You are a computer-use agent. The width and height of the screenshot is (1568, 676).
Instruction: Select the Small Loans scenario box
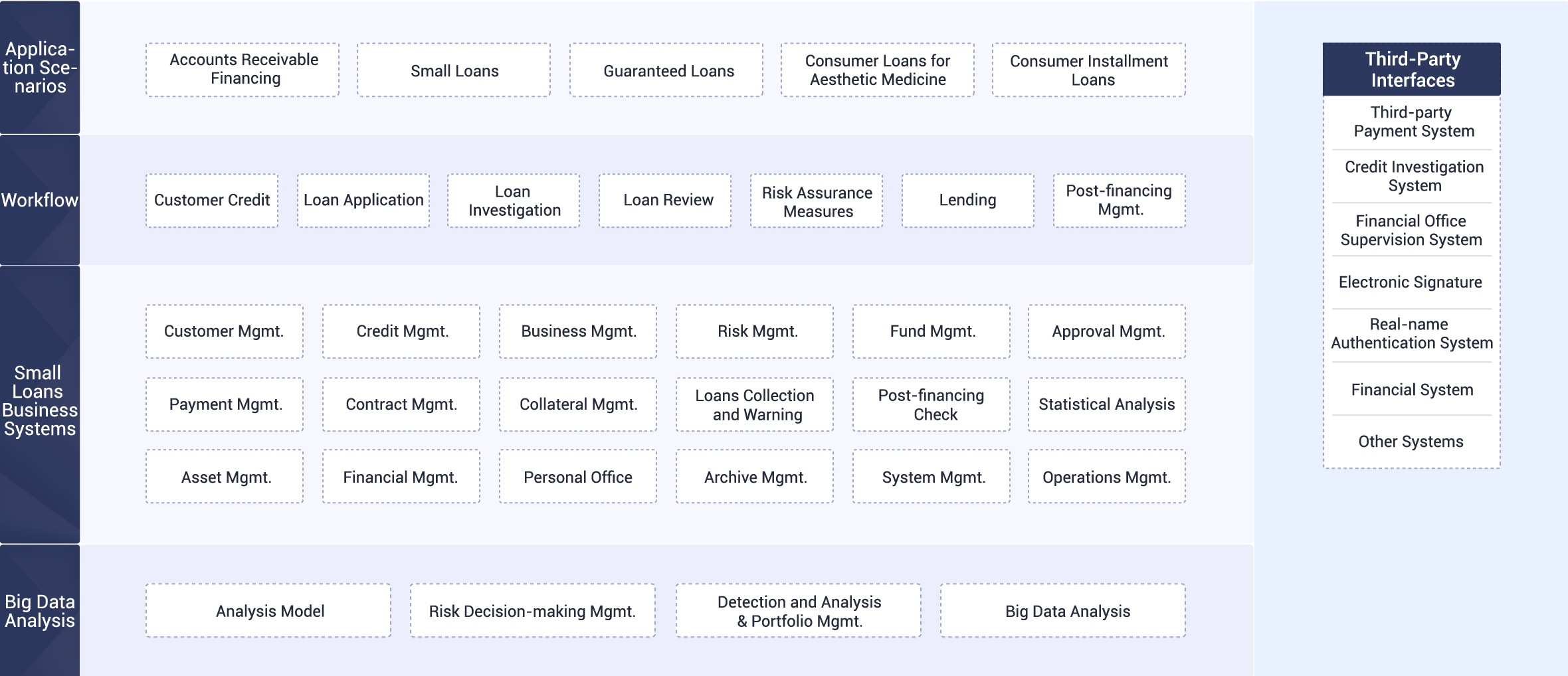(454, 70)
